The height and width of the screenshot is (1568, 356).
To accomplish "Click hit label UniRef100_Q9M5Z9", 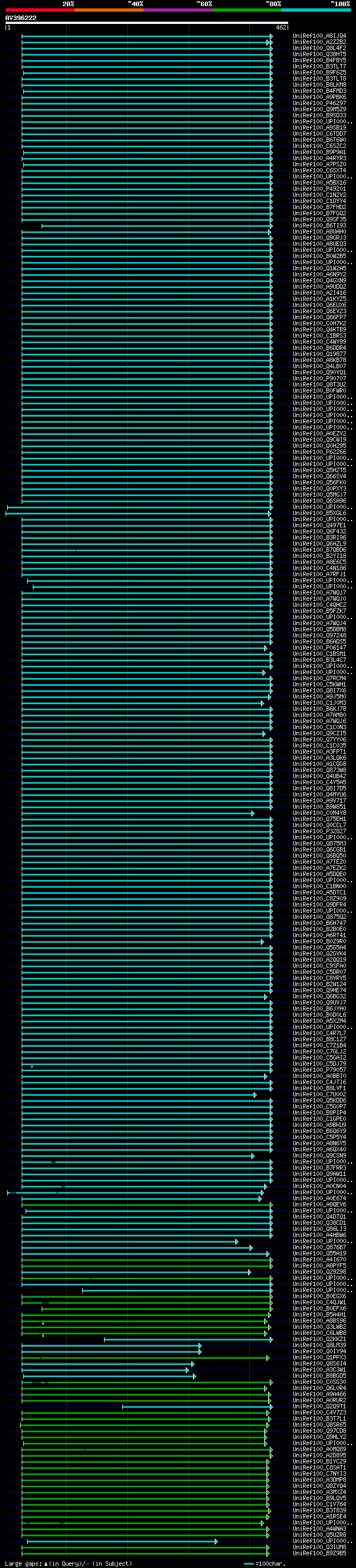I will 319,109.
